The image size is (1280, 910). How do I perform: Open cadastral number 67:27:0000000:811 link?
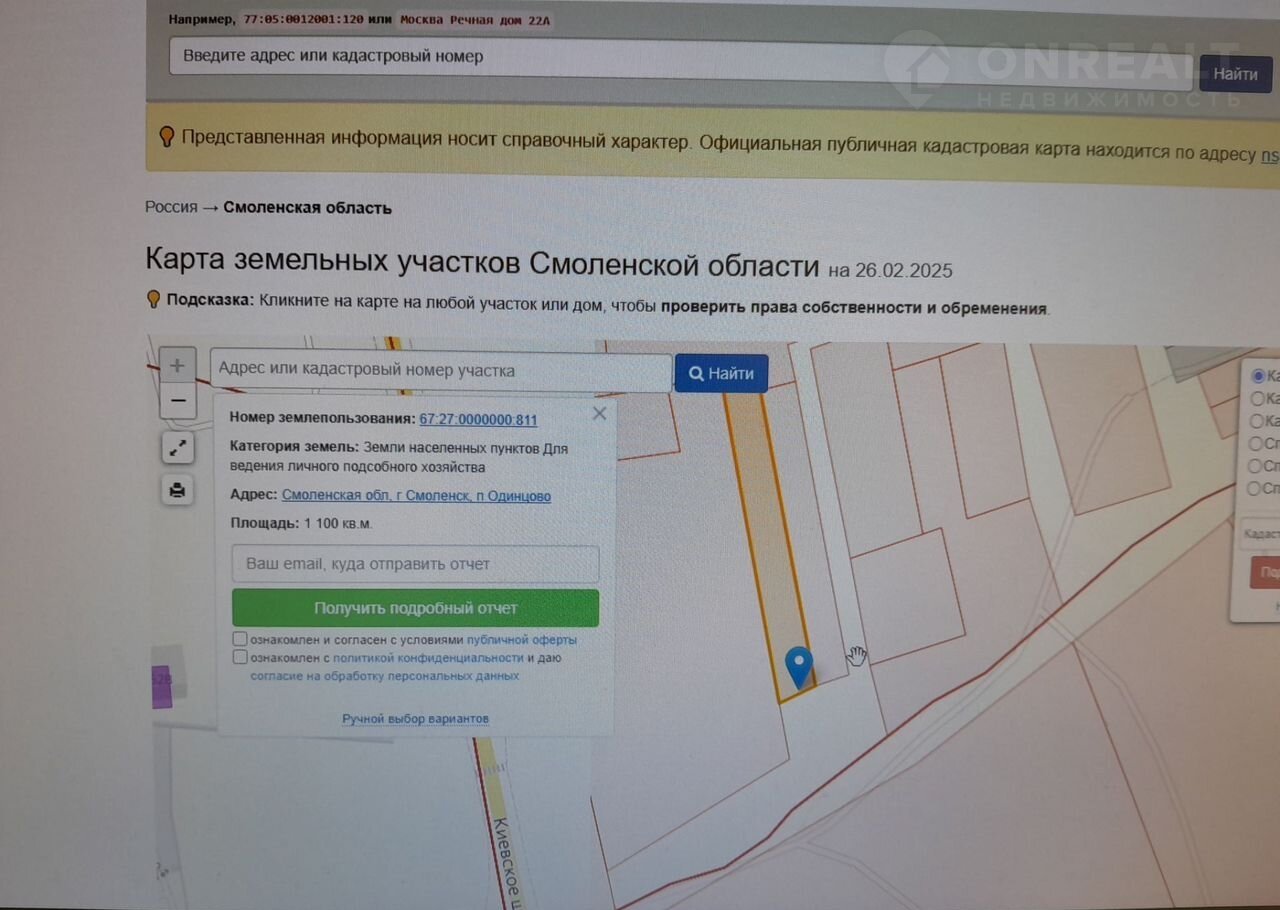coord(478,420)
